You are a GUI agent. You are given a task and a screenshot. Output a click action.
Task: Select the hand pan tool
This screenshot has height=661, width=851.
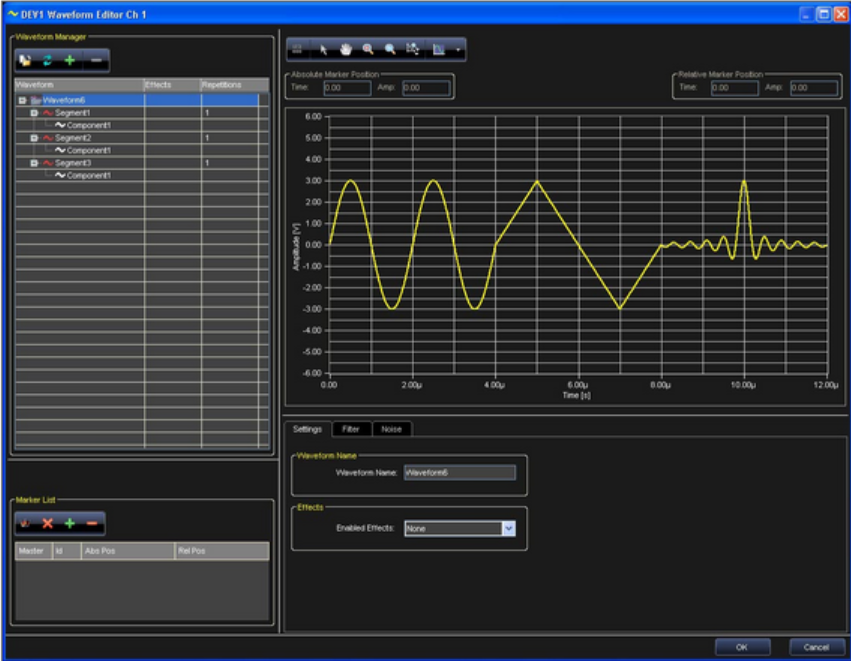coord(346,47)
